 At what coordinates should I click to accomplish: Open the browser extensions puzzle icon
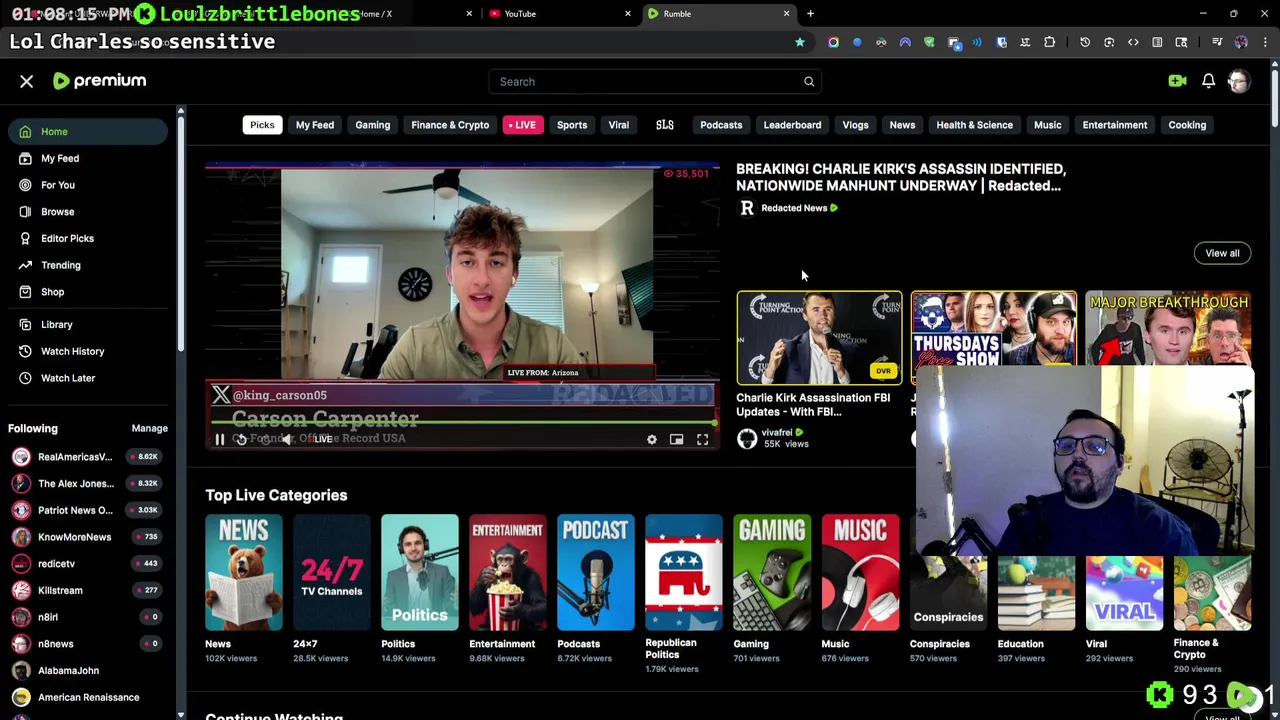pos(1049,42)
